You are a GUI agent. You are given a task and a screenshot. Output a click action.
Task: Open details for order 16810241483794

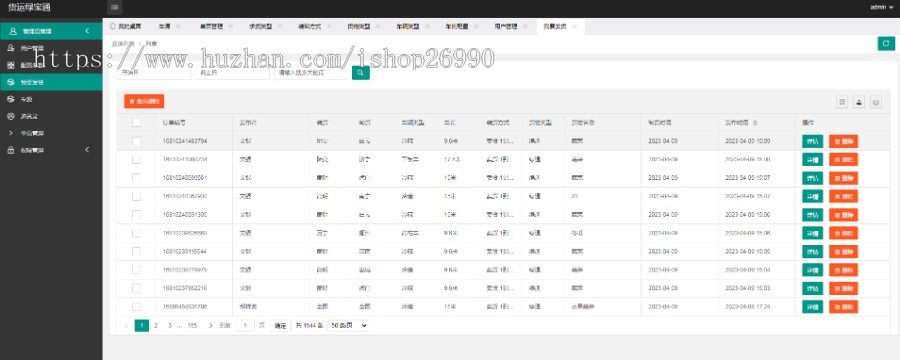click(812, 141)
